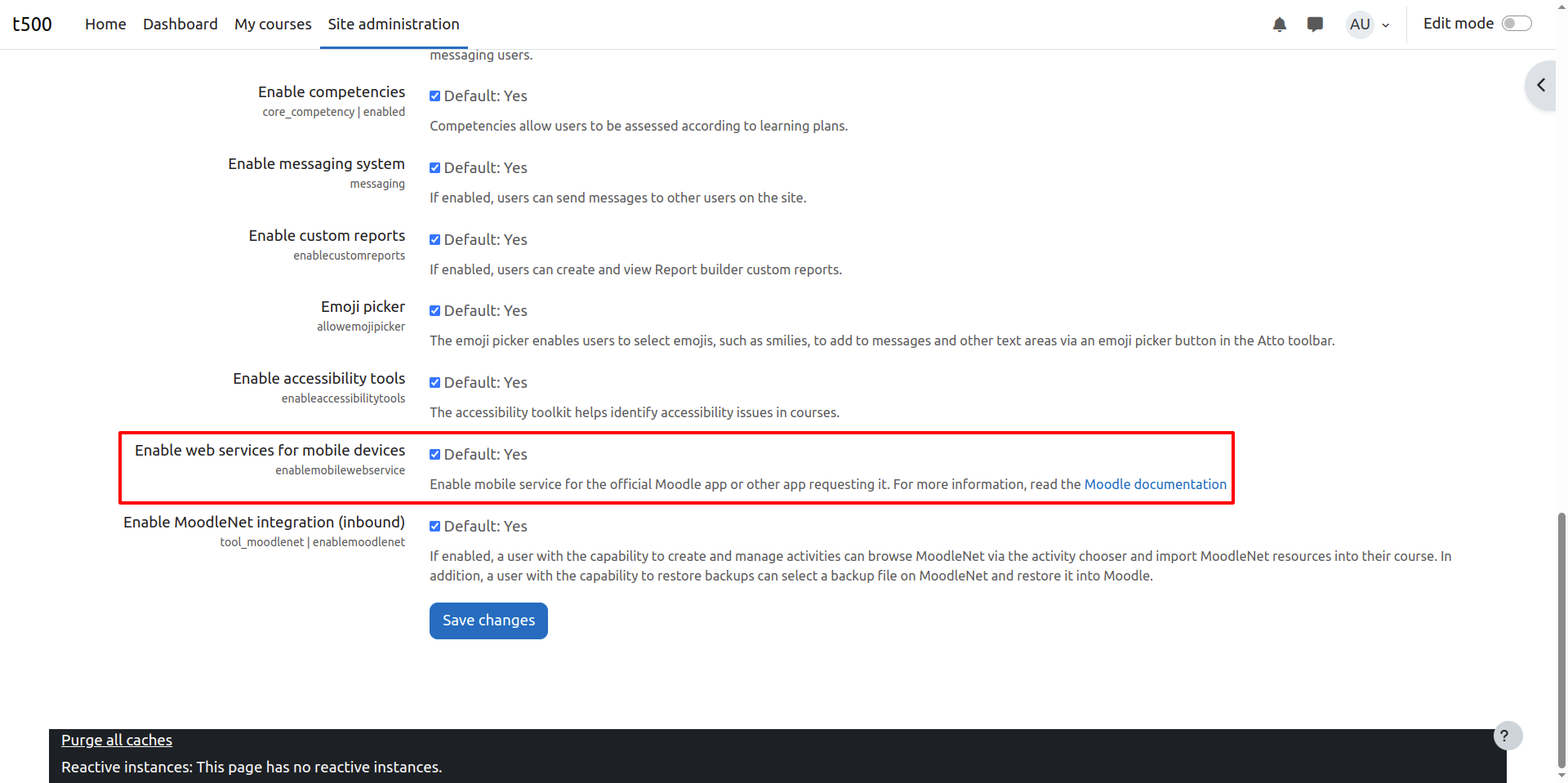Click Enable MoodleNet integration (inbound) label
Image resolution: width=1568 pixels, height=783 pixels.
[264, 523]
